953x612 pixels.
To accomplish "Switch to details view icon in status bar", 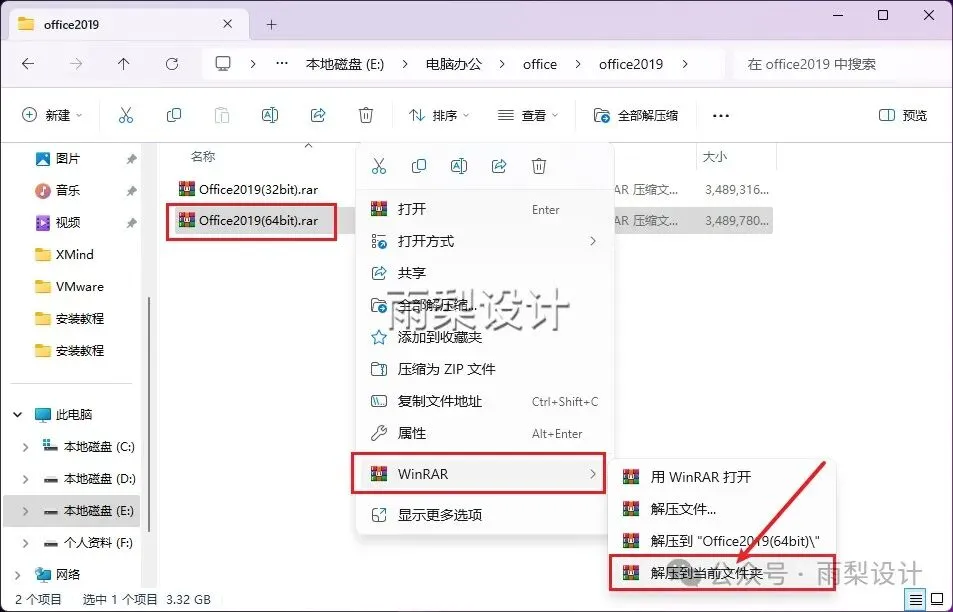I will click(x=916, y=599).
